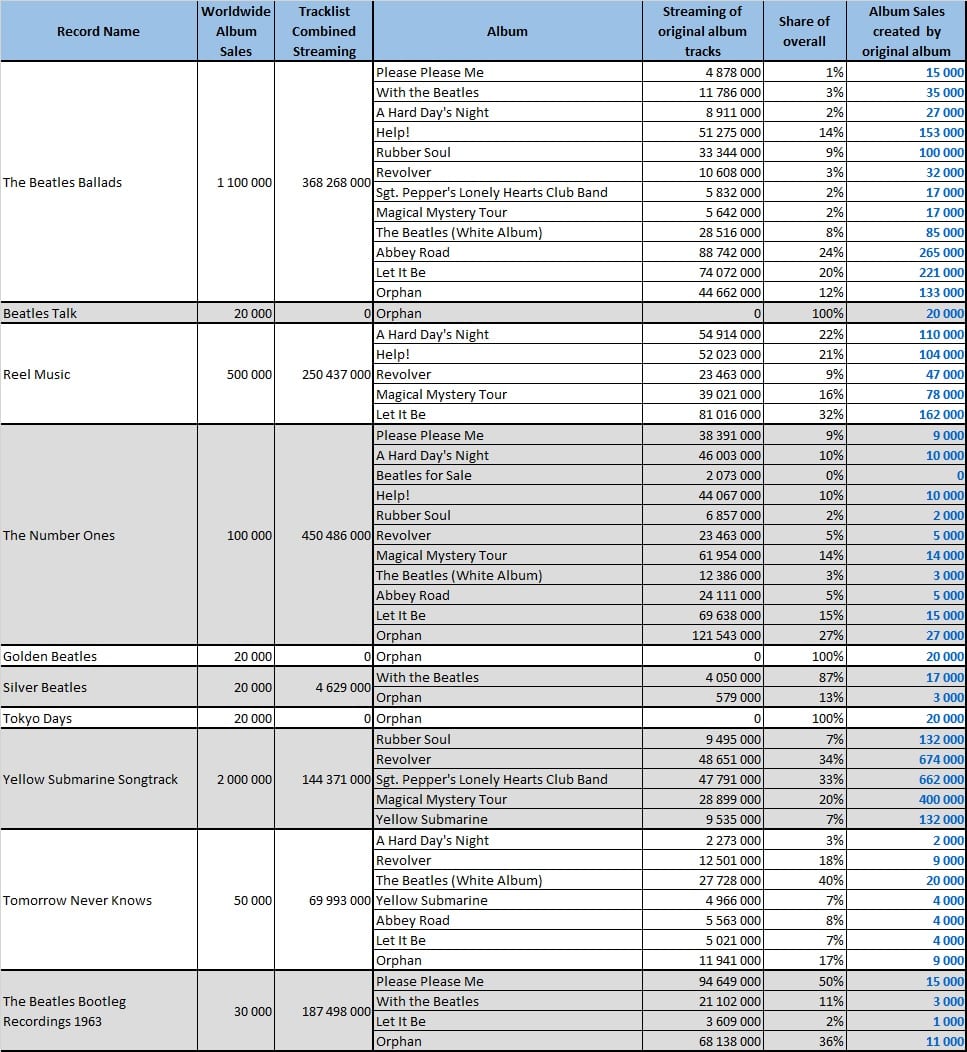967x1052 pixels.
Task: Select the 'Album' column header
Action: [x=507, y=32]
